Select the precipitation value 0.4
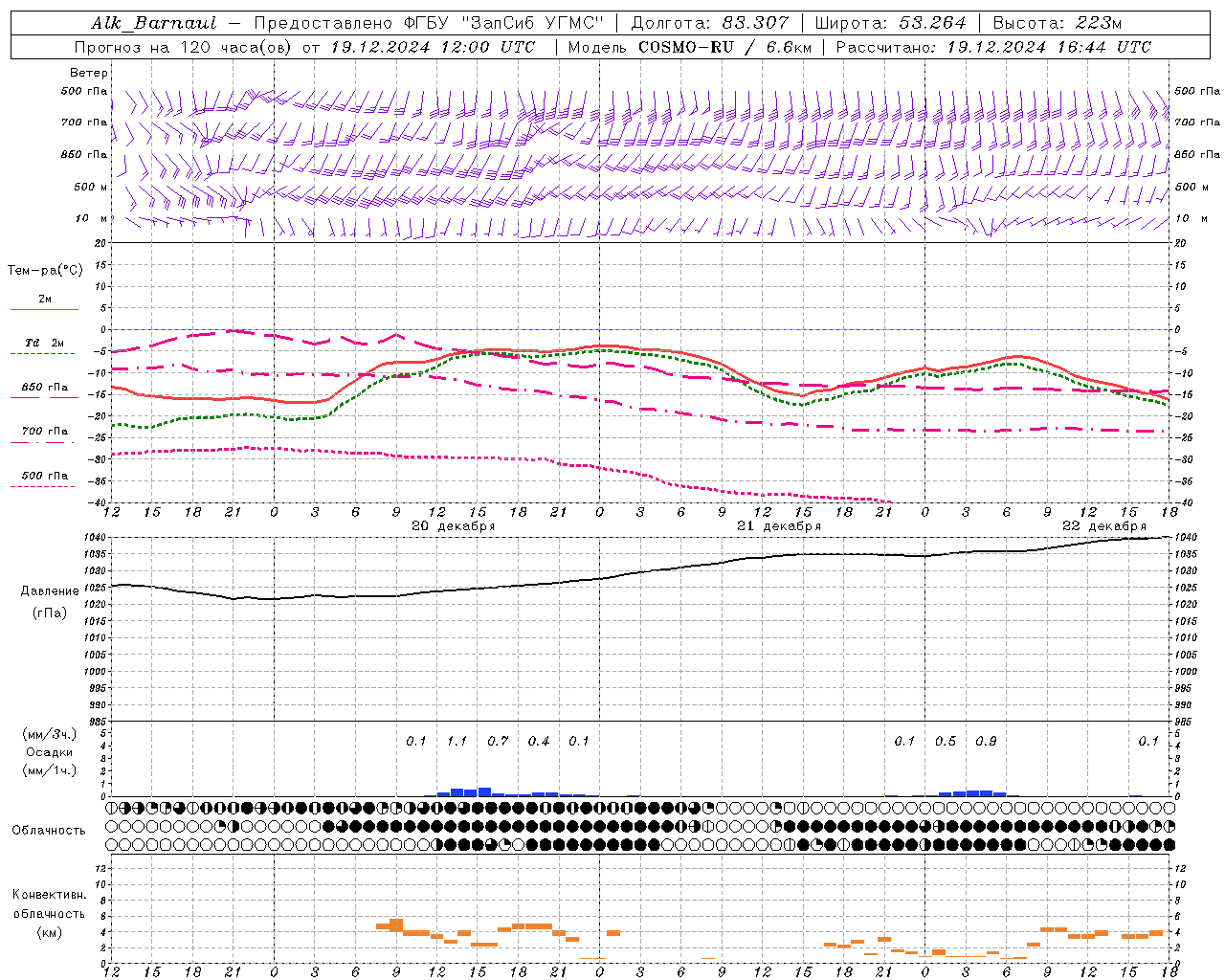Image resolution: width=1225 pixels, height=980 pixels. 539,742
